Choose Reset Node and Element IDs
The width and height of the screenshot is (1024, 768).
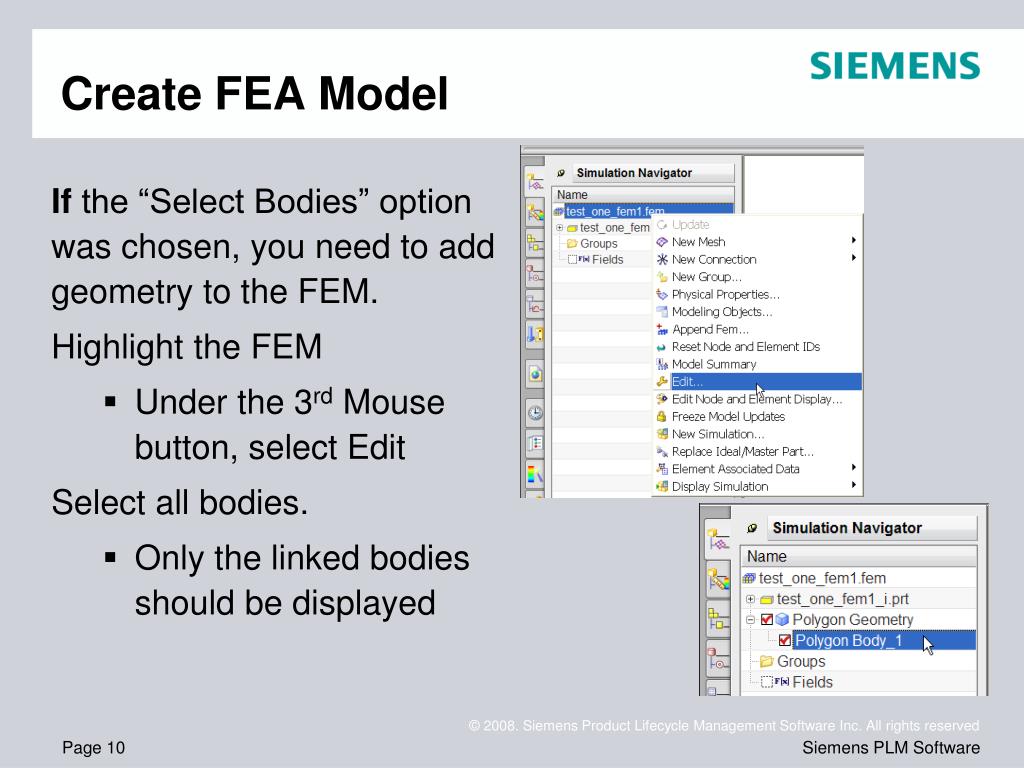click(758, 347)
